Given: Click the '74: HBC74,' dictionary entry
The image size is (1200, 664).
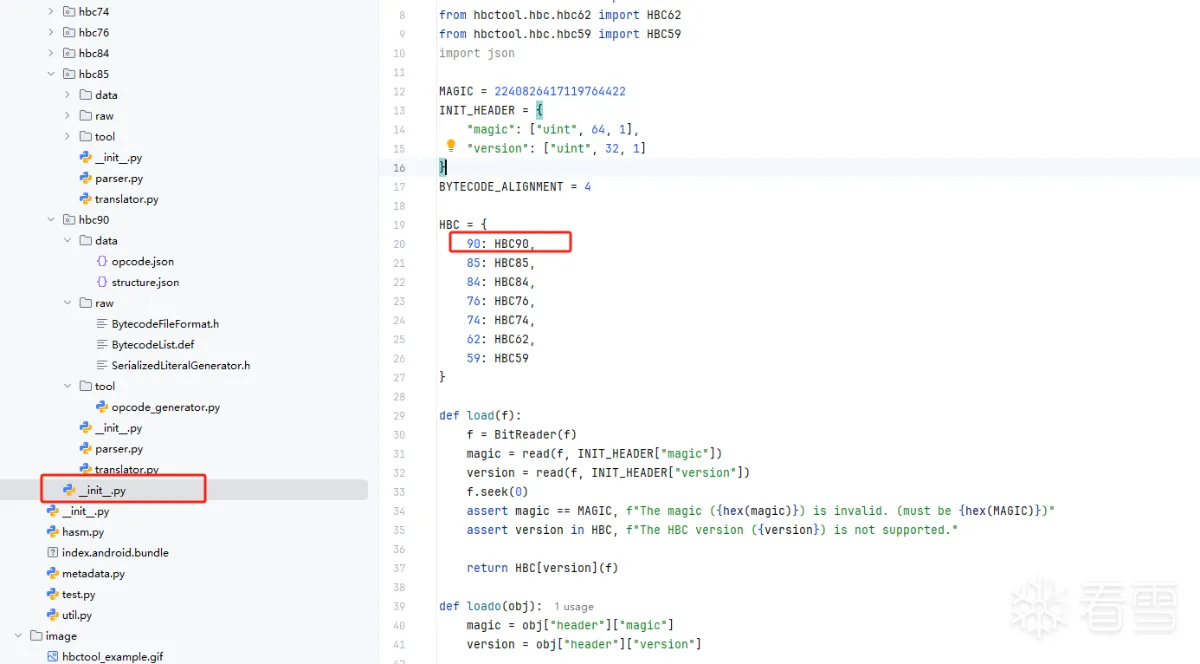Looking at the screenshot, I should [501, 320].
